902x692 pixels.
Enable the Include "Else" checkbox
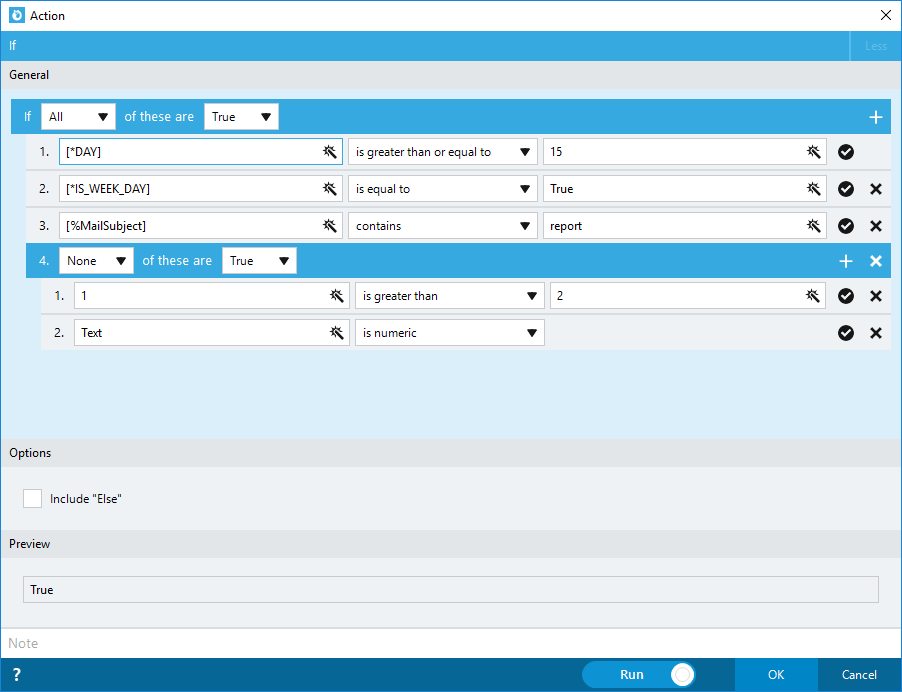point(32,498)
